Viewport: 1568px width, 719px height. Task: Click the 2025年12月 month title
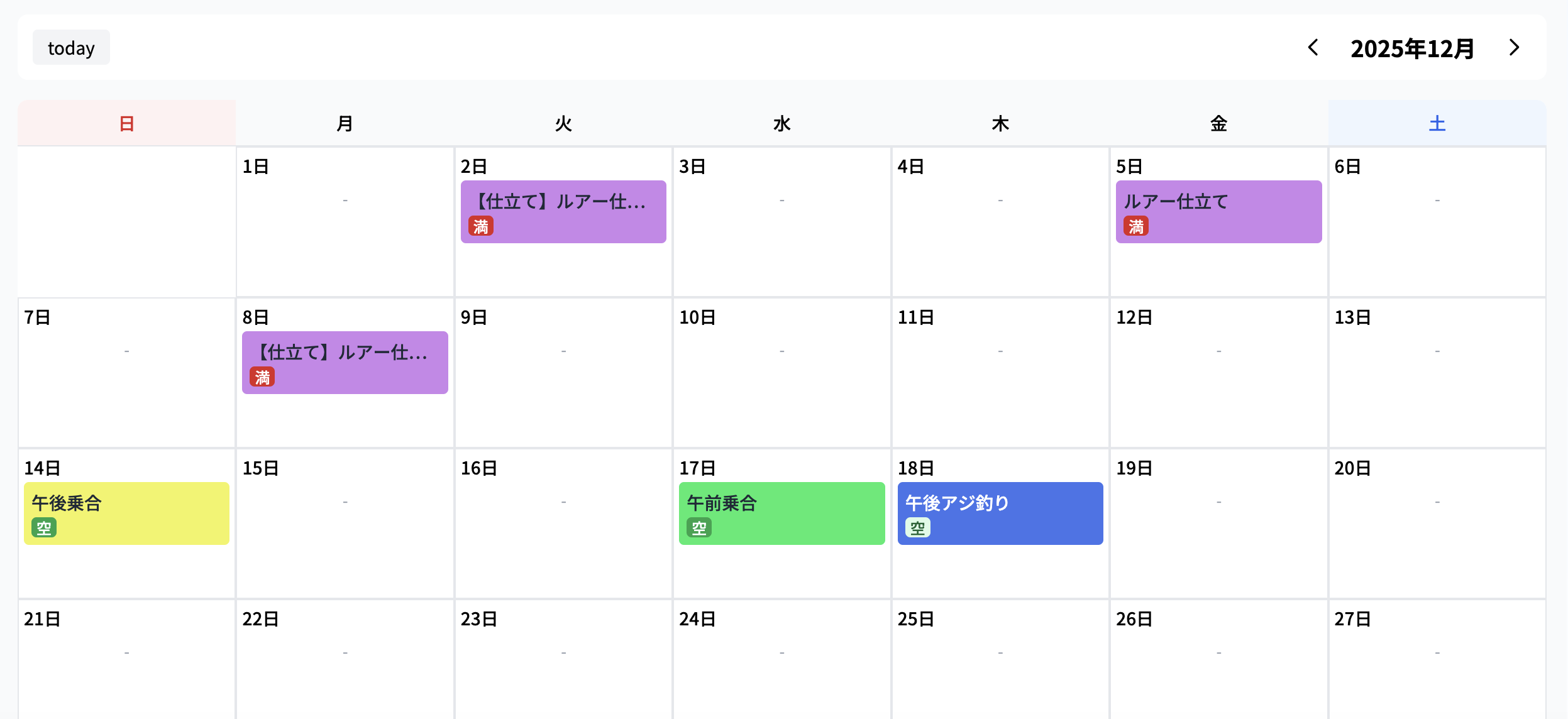1412,48
